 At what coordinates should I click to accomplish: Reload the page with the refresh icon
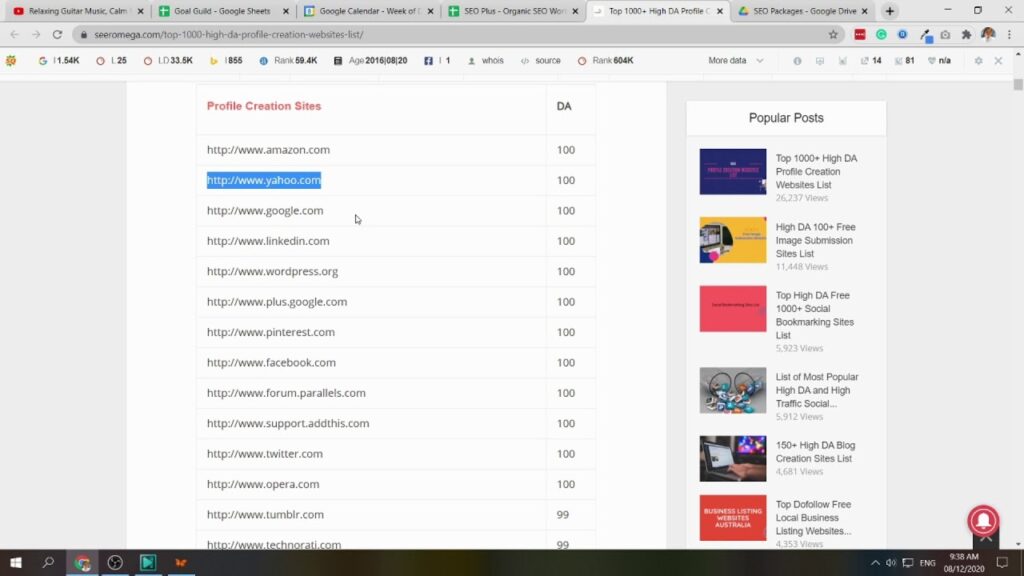click(x=57, y=35)
